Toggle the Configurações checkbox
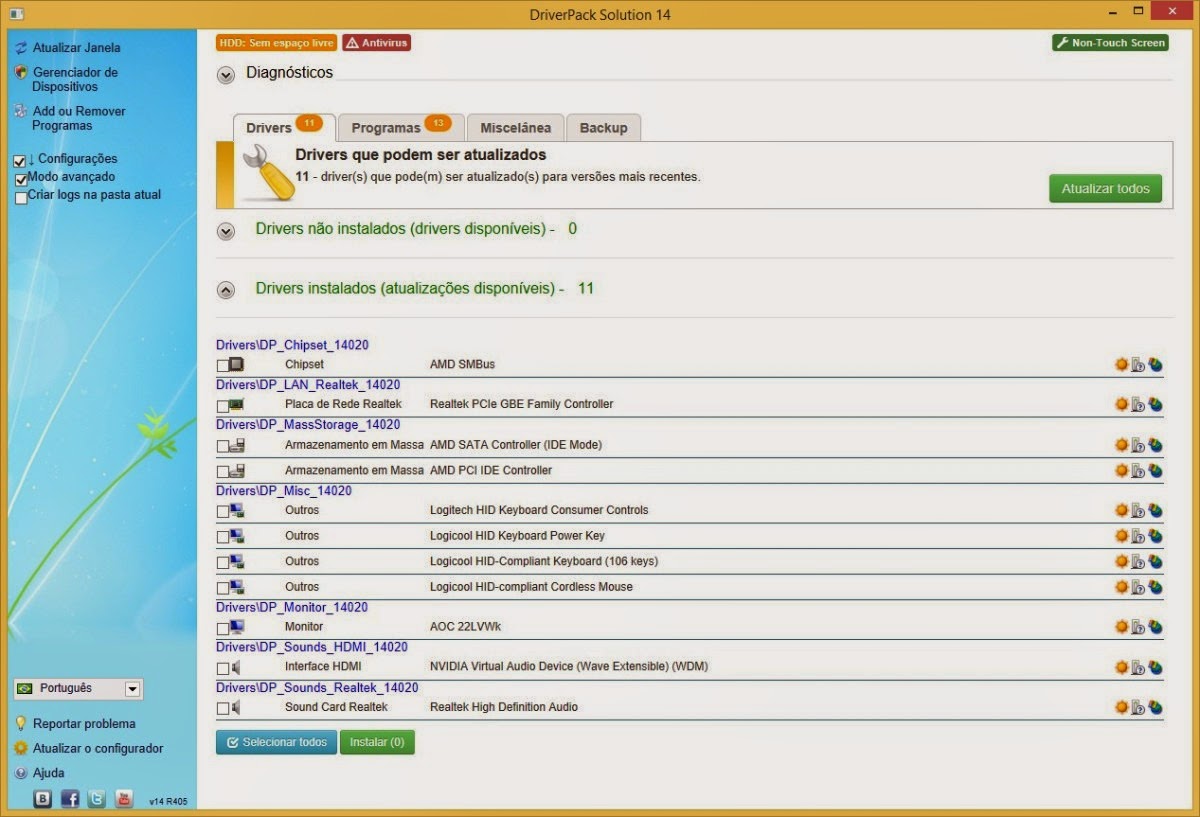This screenshot has height=817, width=1200. tap(20, 160)
